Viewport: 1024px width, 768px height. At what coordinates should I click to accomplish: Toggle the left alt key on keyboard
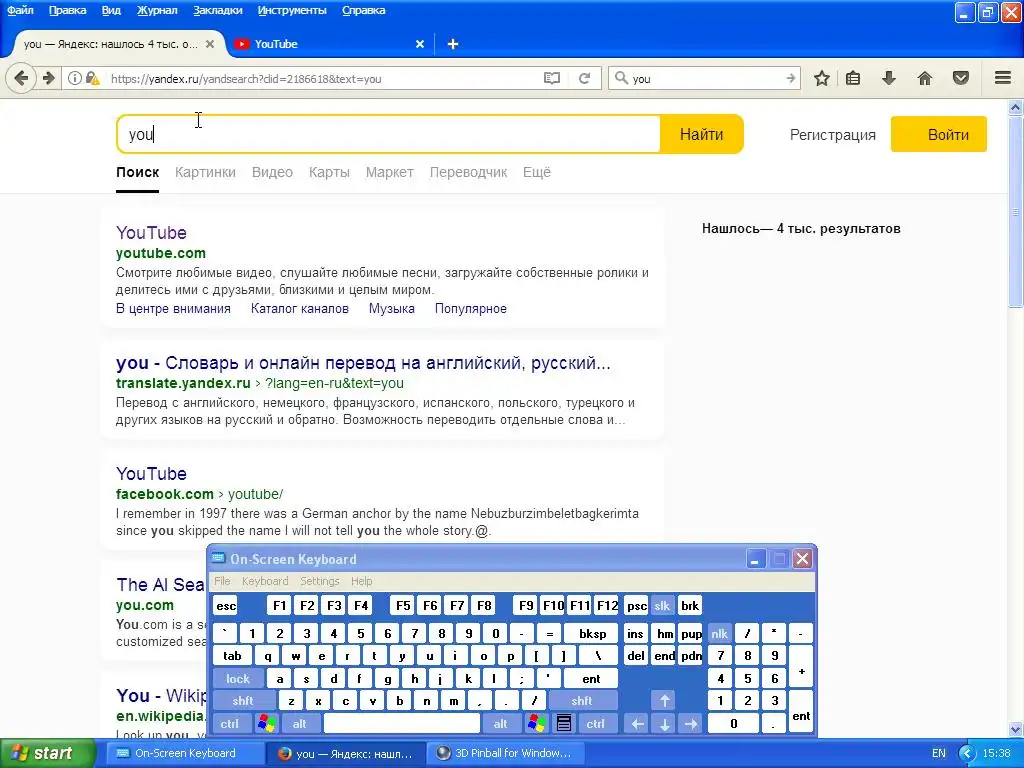coord(300,724)
